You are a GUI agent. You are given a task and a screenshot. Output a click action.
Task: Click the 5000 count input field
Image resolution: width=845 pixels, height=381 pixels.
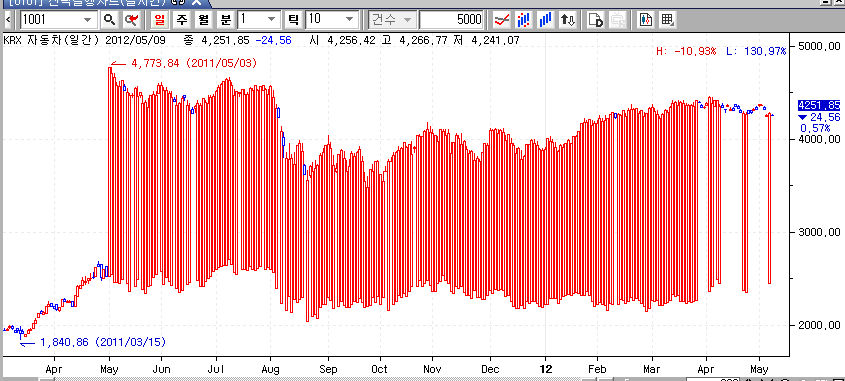coord(451,20)
